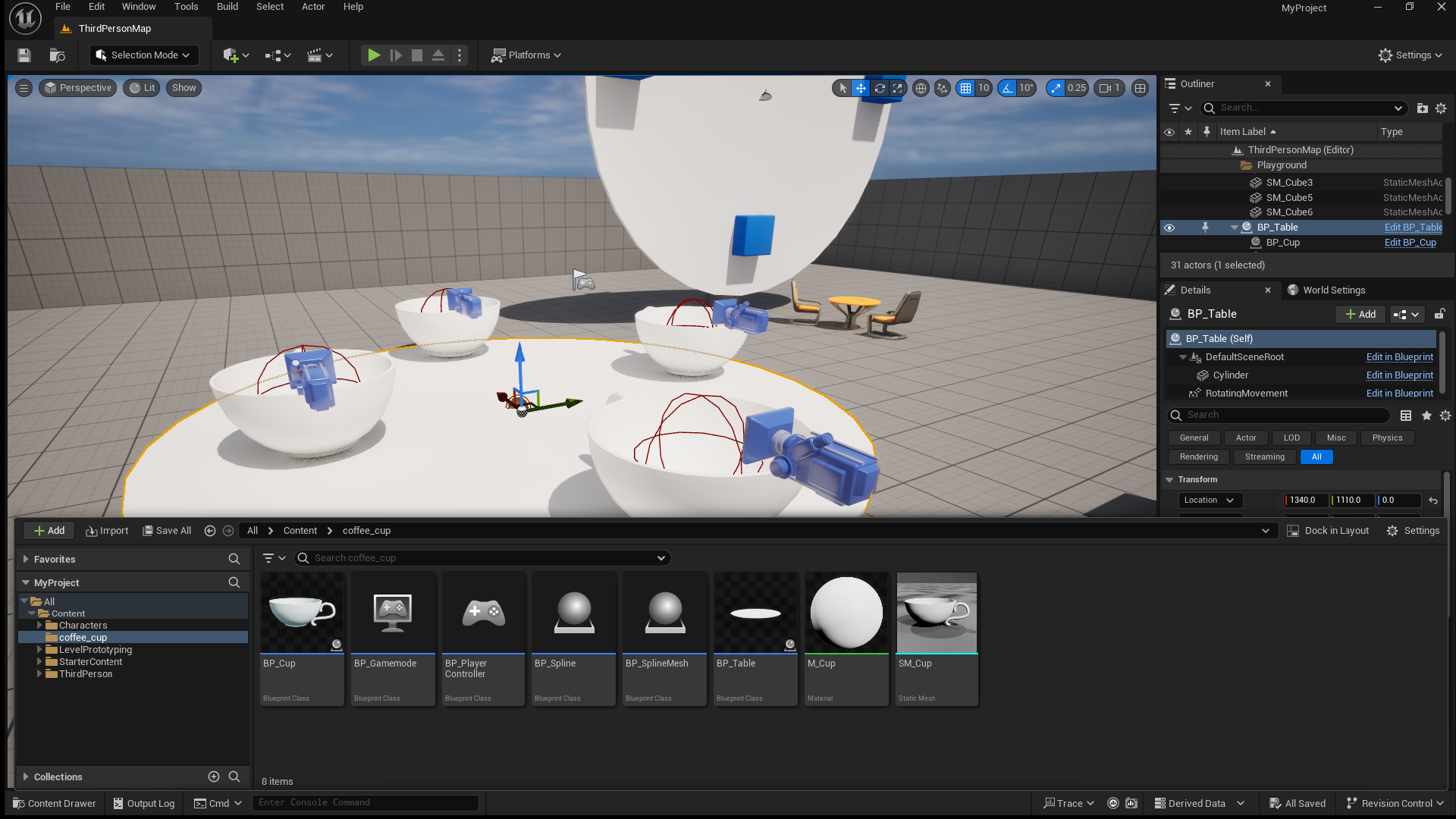Click the Outliner new folder icon
Image resolution: width=1456 pixels, height=819 pixels.
[1423, 108]
